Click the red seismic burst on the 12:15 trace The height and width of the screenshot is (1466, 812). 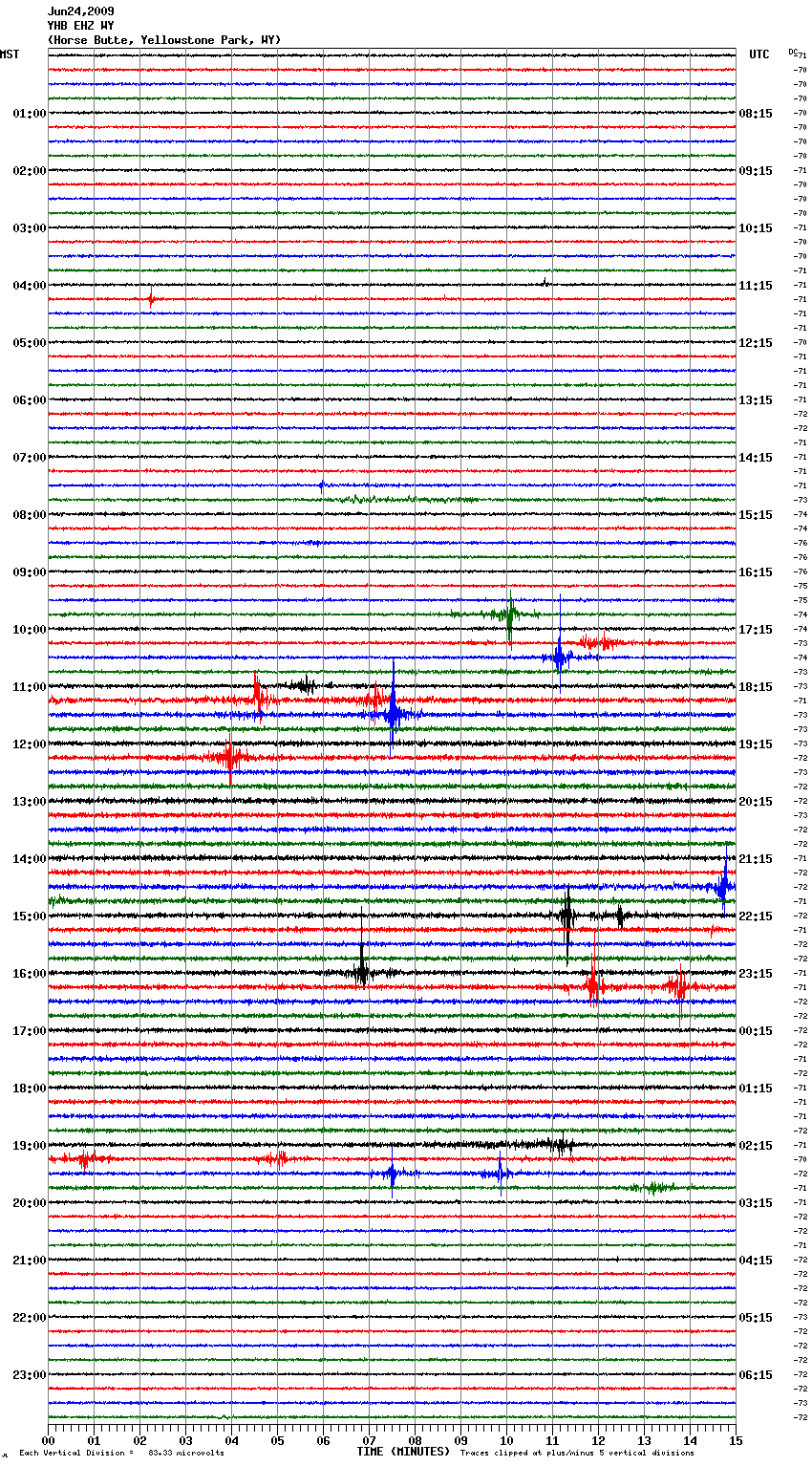coord(229,757)
